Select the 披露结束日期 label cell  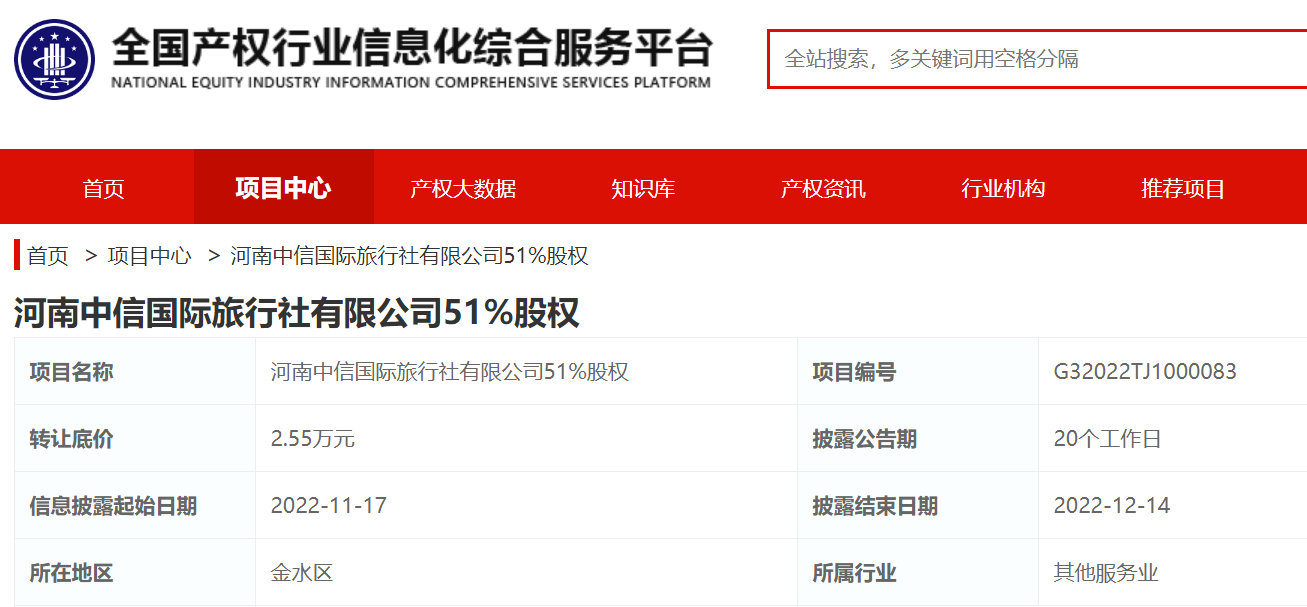pos(918,505)
